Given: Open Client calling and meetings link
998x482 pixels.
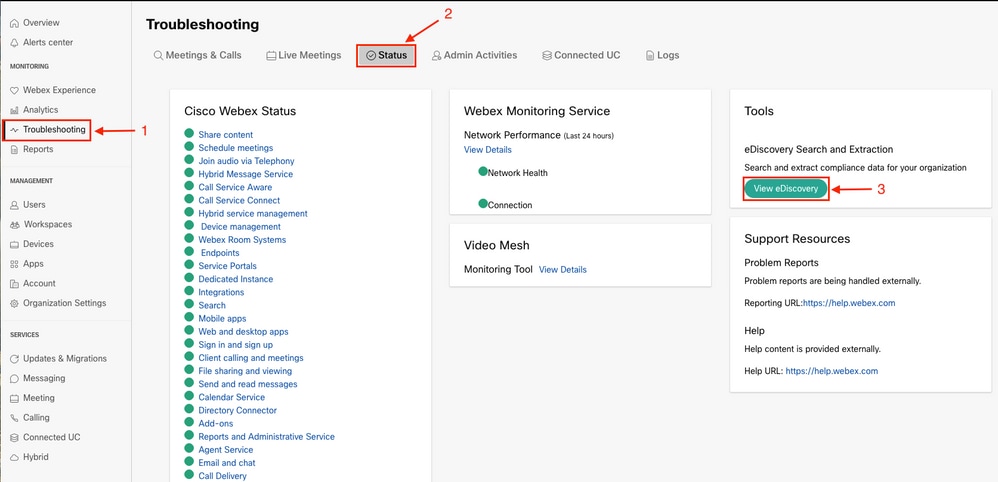Looking at the screenshot, I should click(251, 358).
